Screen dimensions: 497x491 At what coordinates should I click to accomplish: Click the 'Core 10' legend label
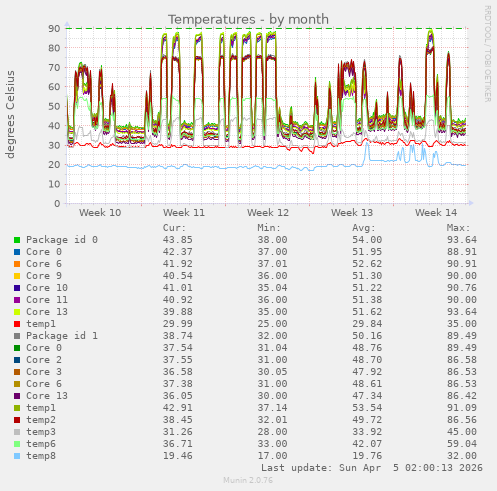pos(47,288)
